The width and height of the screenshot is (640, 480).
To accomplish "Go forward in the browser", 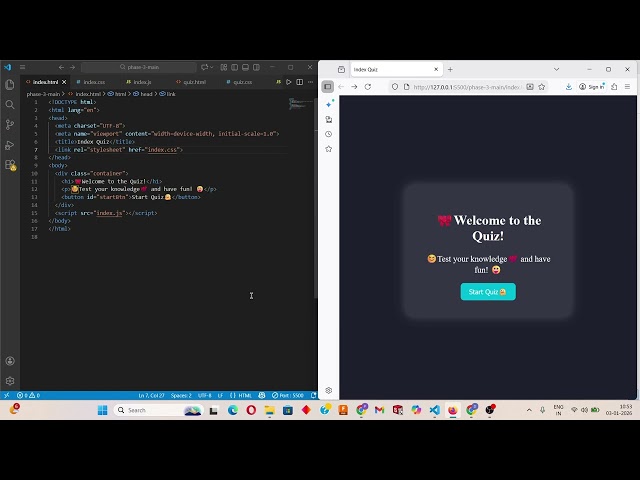I will coord(354,87).
